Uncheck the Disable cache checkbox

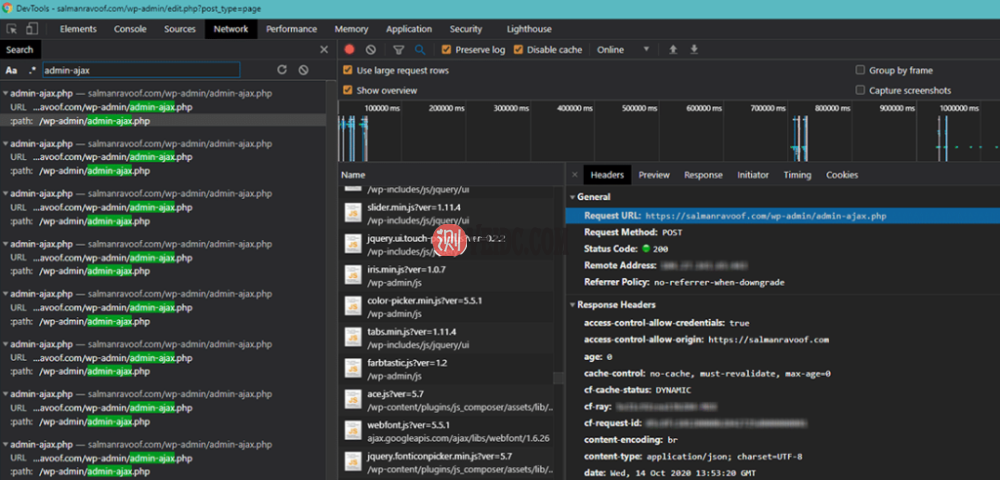tap(518, 50)
